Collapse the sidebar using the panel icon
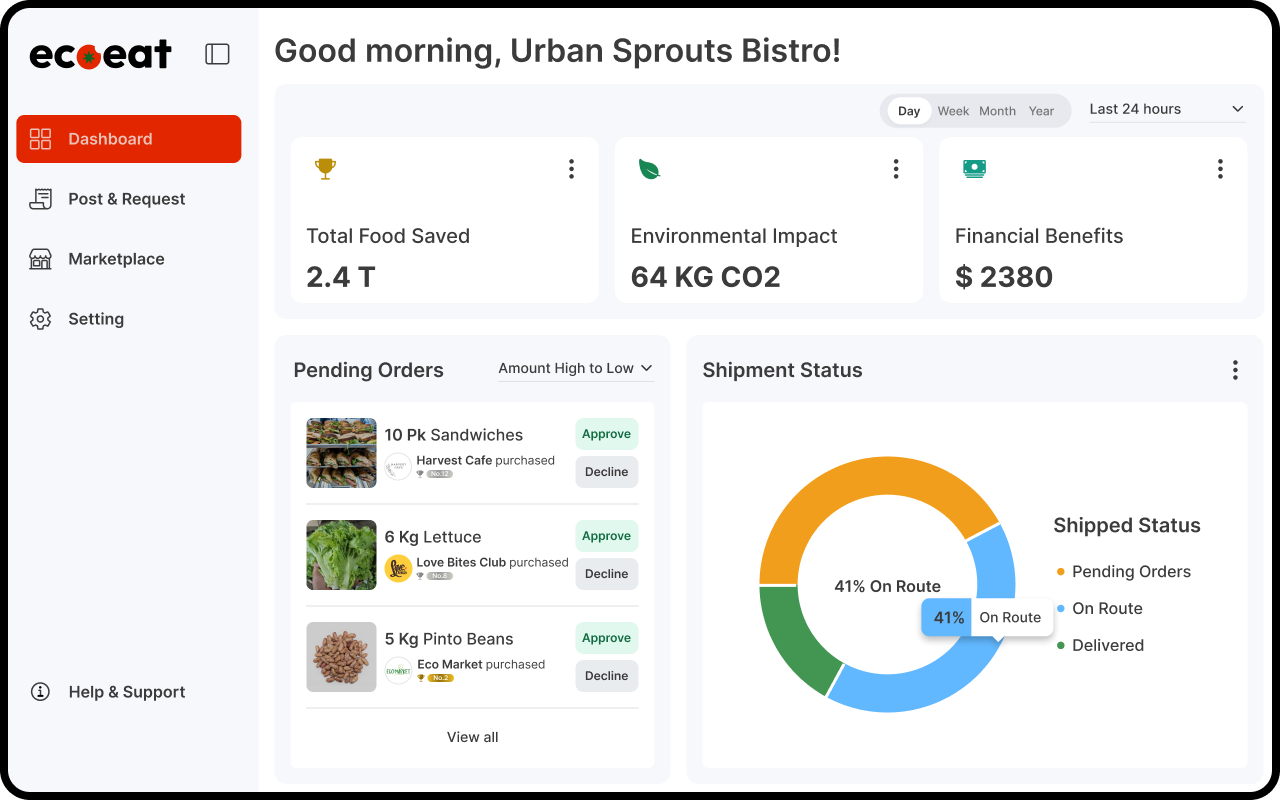 pyautogui.click(x=217, y=54)
